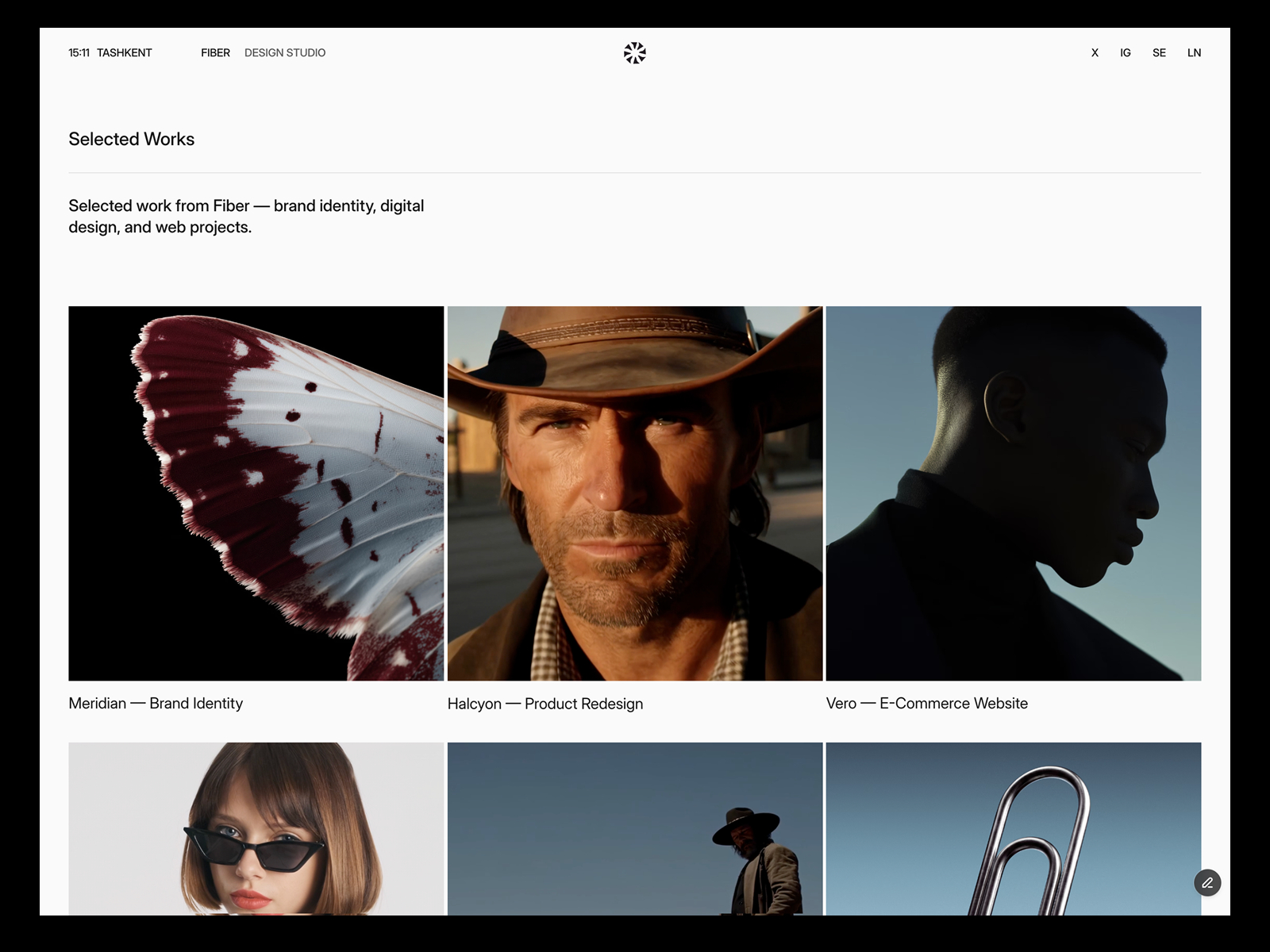Click the 15:11 time display
The width and height of the screenshot is (1270, 952).
pos(79,53)
